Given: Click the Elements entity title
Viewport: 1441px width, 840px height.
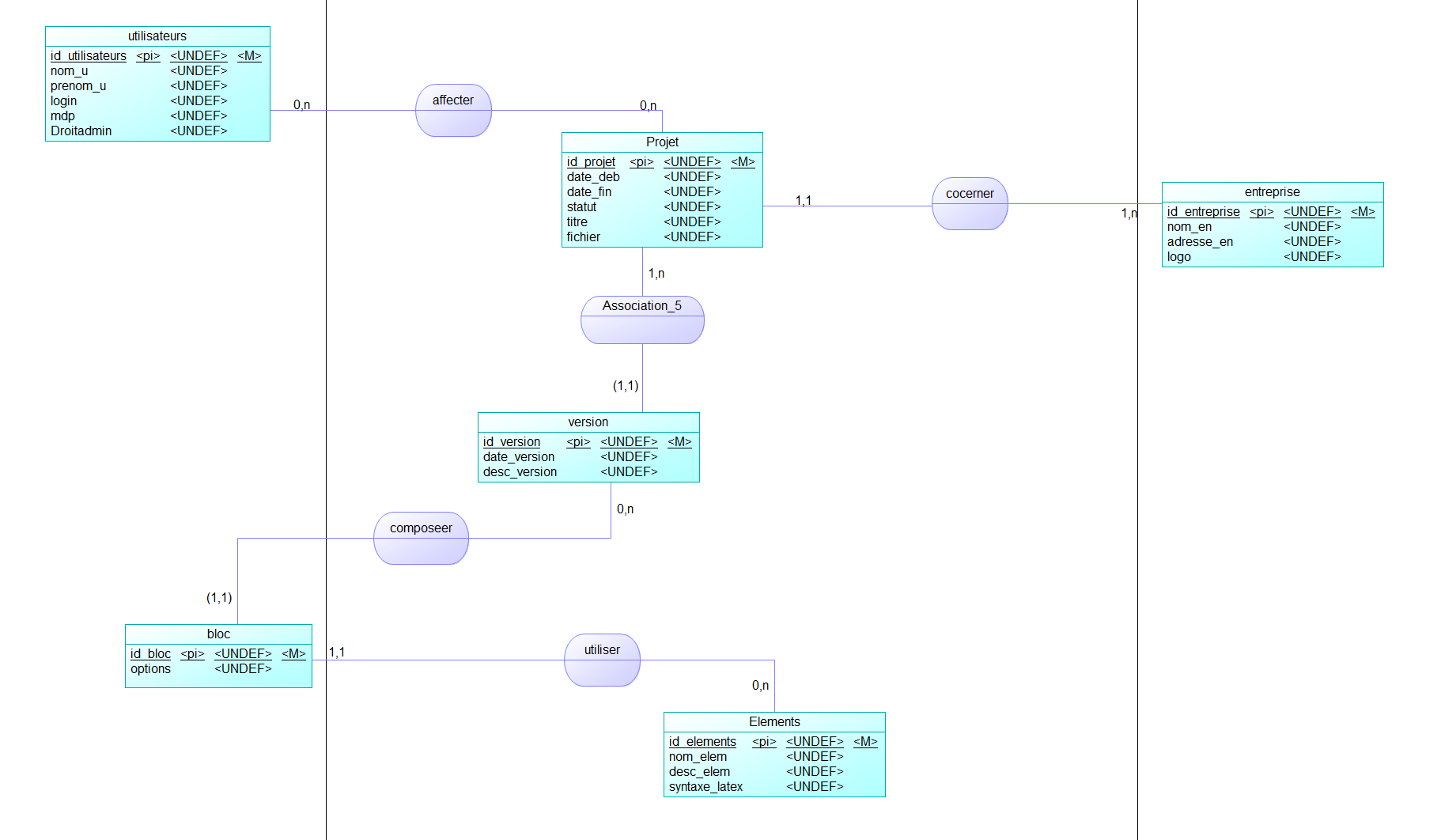Looking at the screenshot, I should [774, 722].
